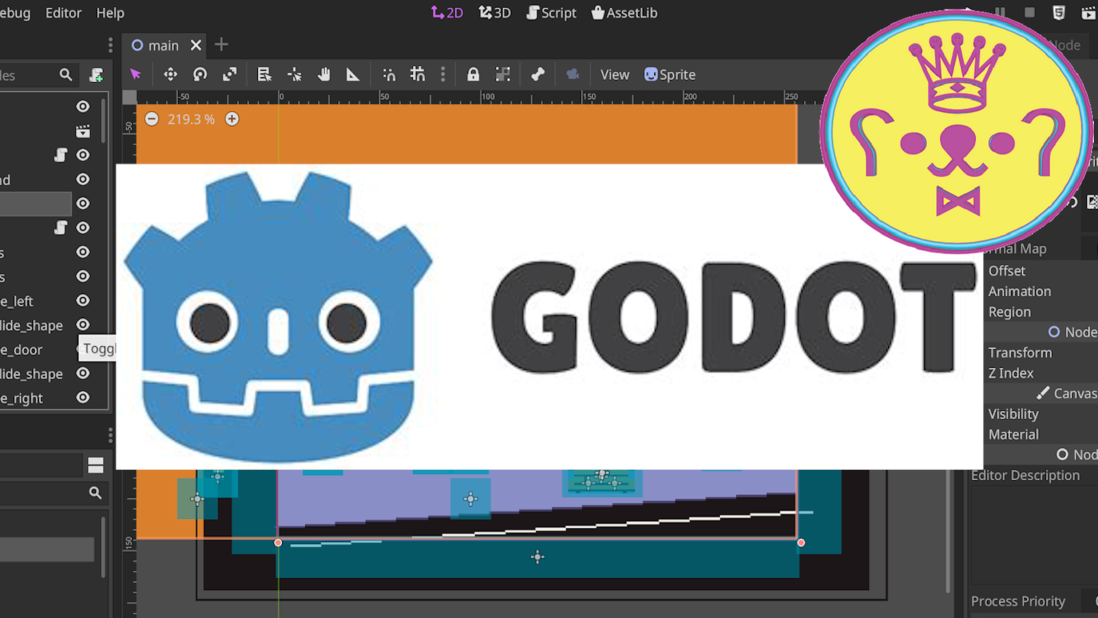Select the e_right node in scene tree
Viewport: 1098px width, 618px height.
click(x=22, y=398)
